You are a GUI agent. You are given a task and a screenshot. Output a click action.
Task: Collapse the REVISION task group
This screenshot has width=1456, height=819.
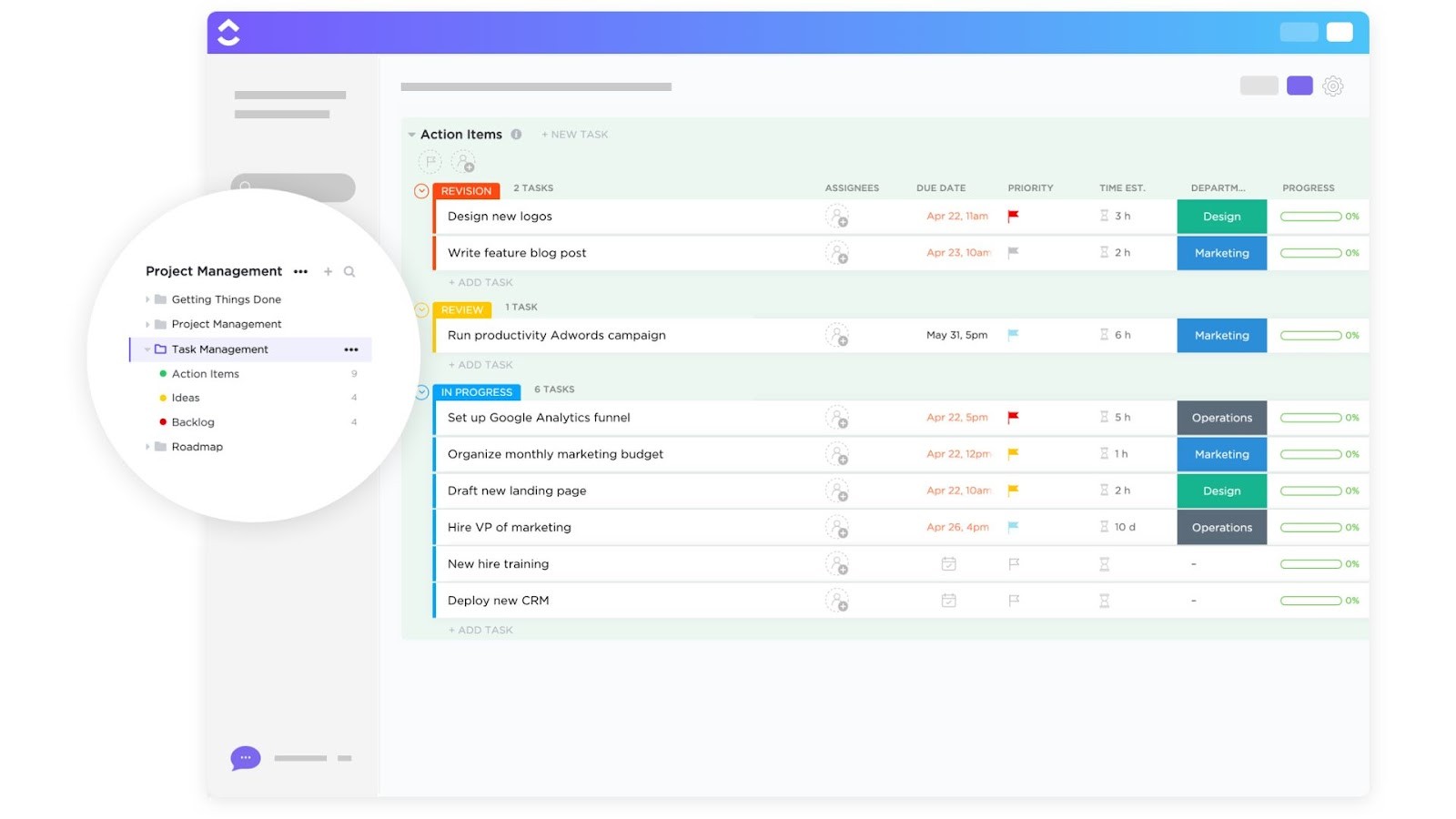[420, 190]
